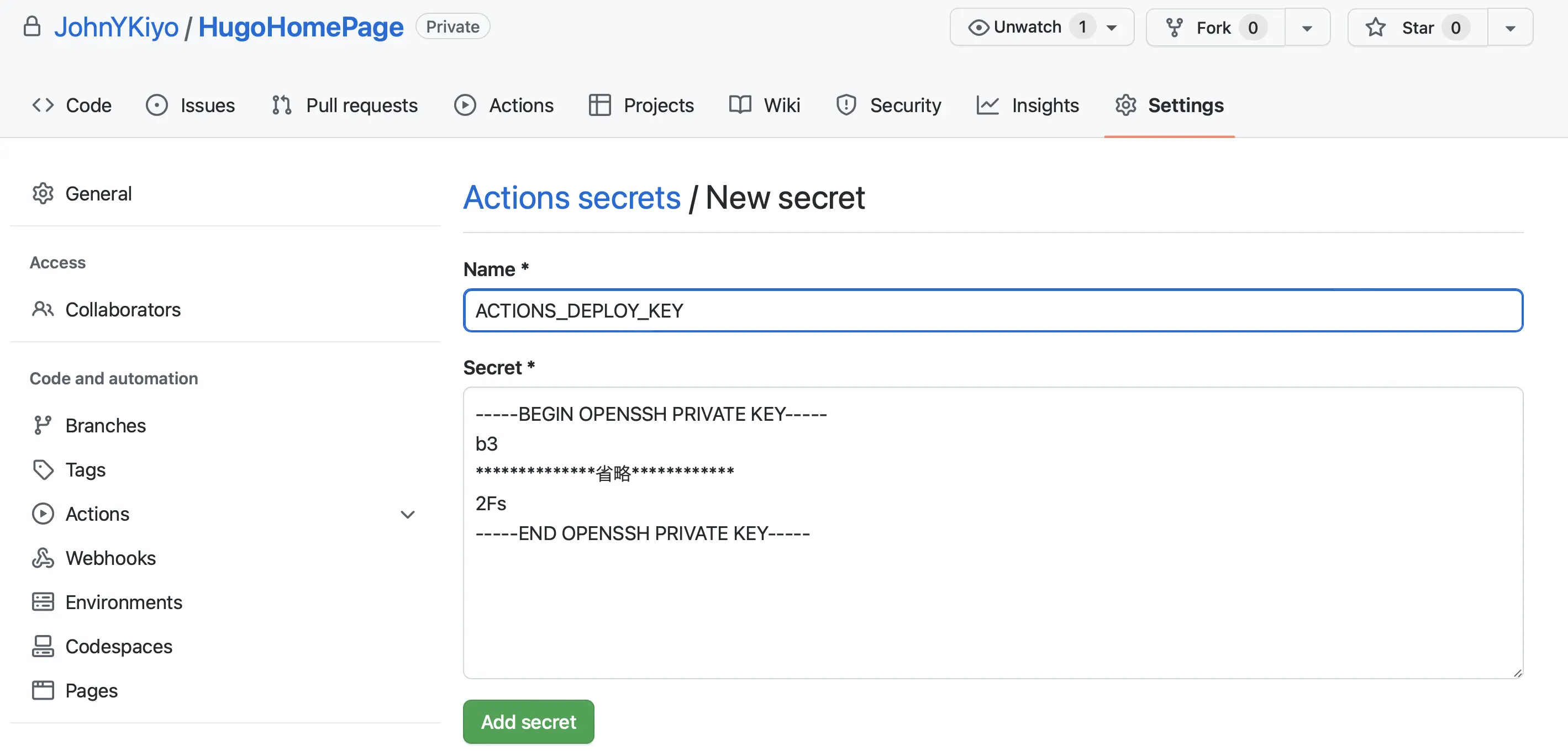Open the JohnYKiyo profile link

coord(116,27)
